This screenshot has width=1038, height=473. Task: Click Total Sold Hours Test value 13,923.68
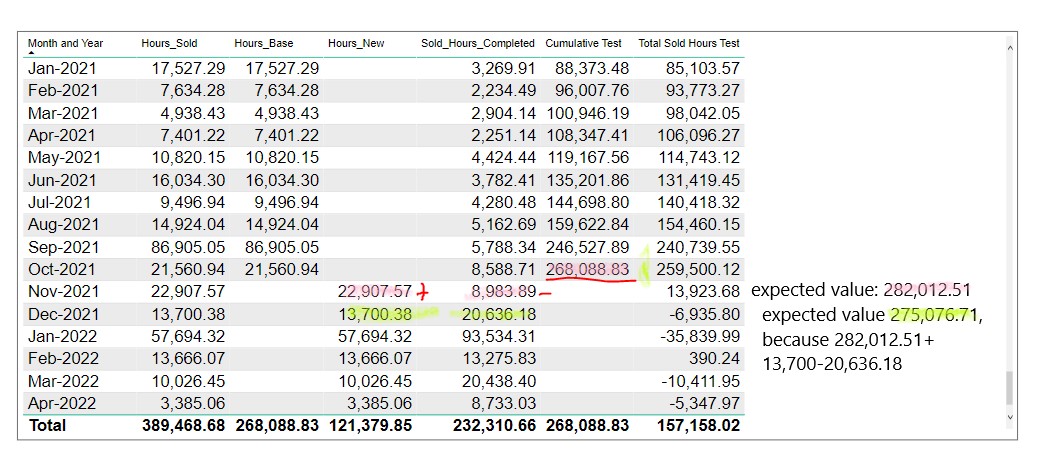pyautogui.click(x=703, y=292)
